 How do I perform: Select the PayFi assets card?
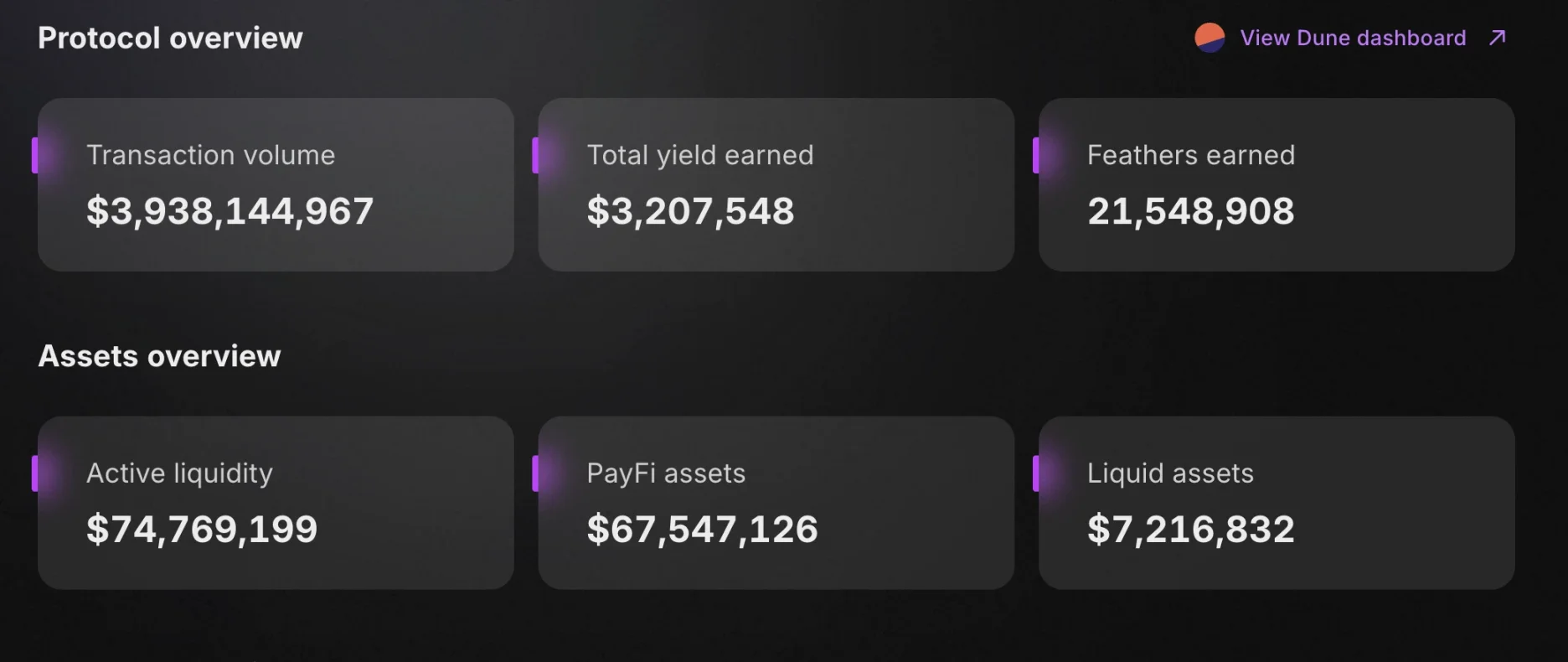776,503
